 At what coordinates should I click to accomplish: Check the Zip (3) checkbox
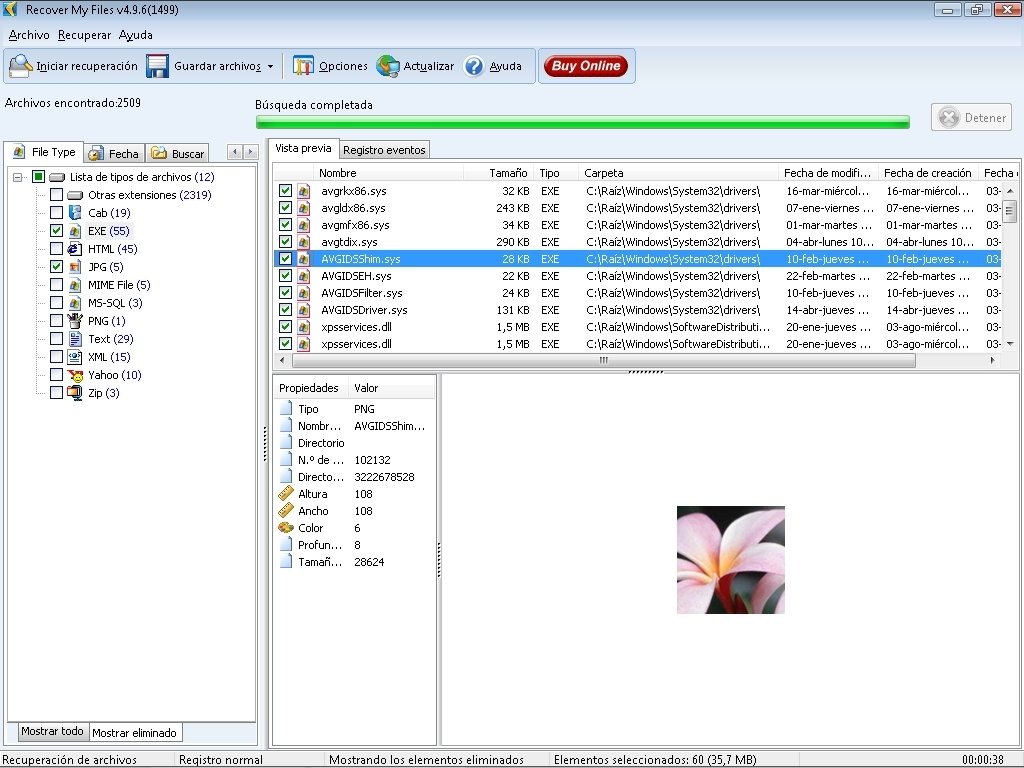[56, 392]
